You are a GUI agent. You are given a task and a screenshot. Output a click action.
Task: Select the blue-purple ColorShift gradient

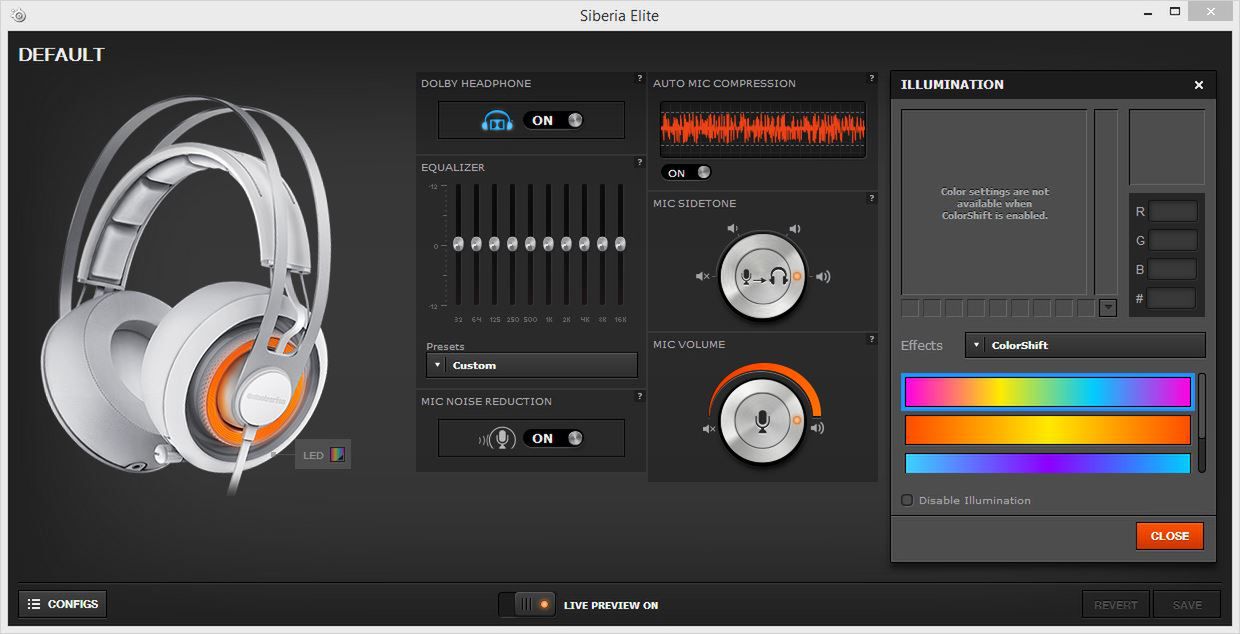click(x=1048, y=463)
